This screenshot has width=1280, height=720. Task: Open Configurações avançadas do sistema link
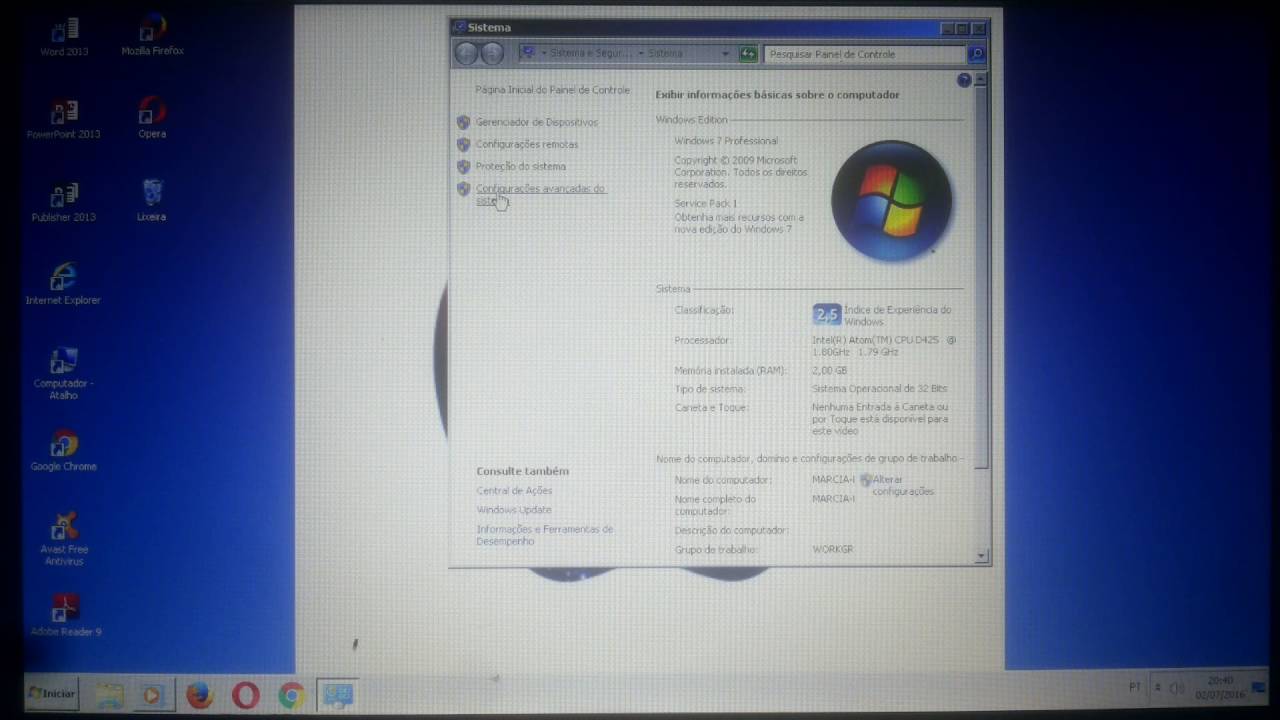point(541,194)
